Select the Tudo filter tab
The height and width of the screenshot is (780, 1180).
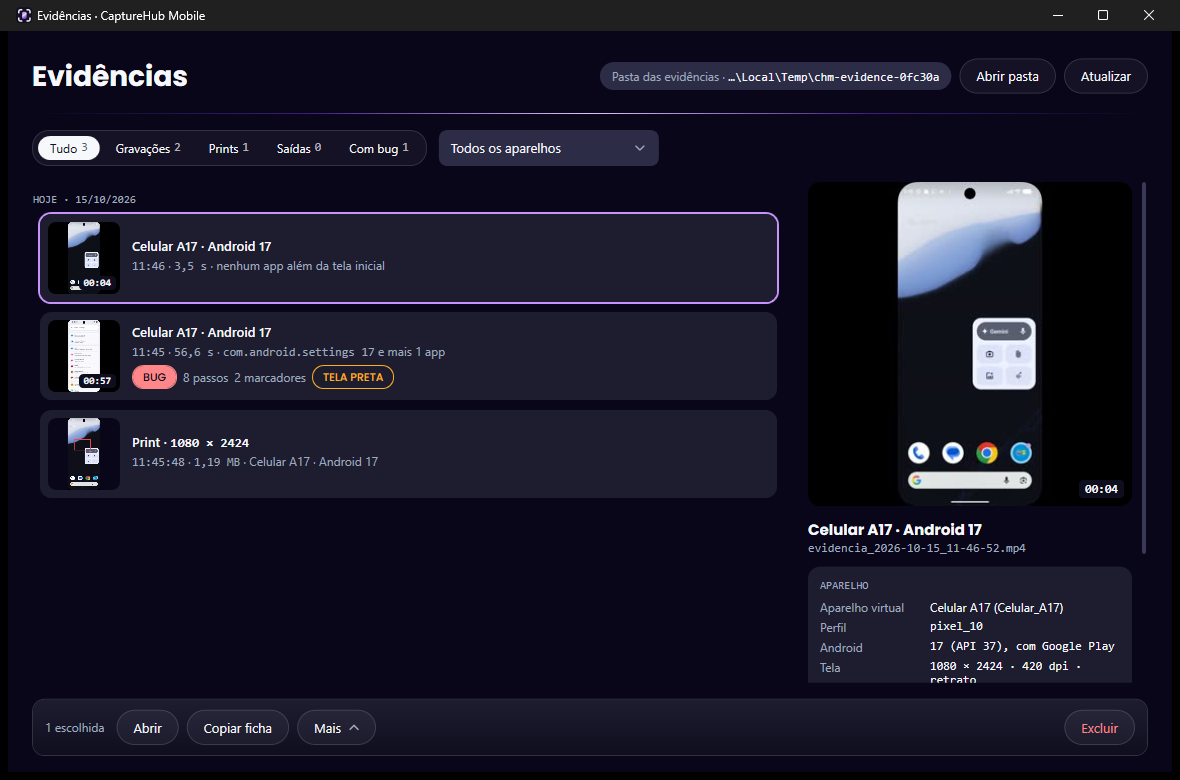coord(68,148)
